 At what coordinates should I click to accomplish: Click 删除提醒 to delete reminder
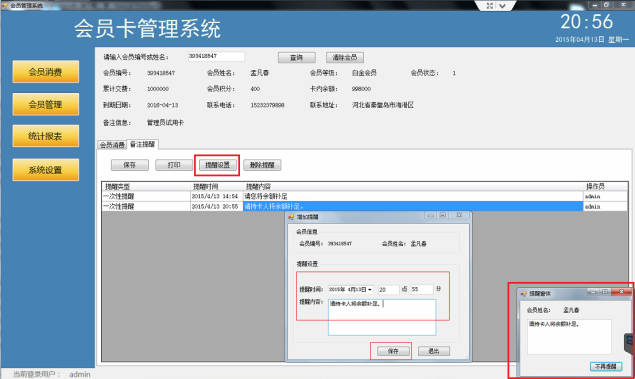click(262, 165)
